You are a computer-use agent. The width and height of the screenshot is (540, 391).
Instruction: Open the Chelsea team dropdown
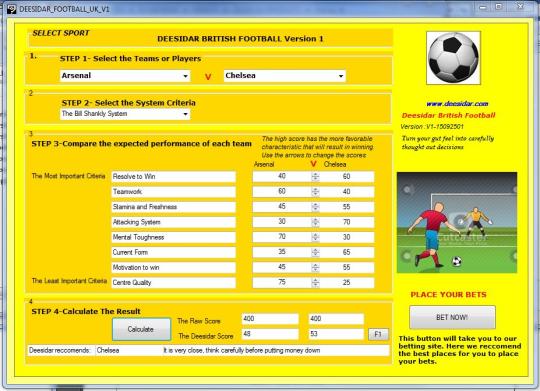[284, 76]
